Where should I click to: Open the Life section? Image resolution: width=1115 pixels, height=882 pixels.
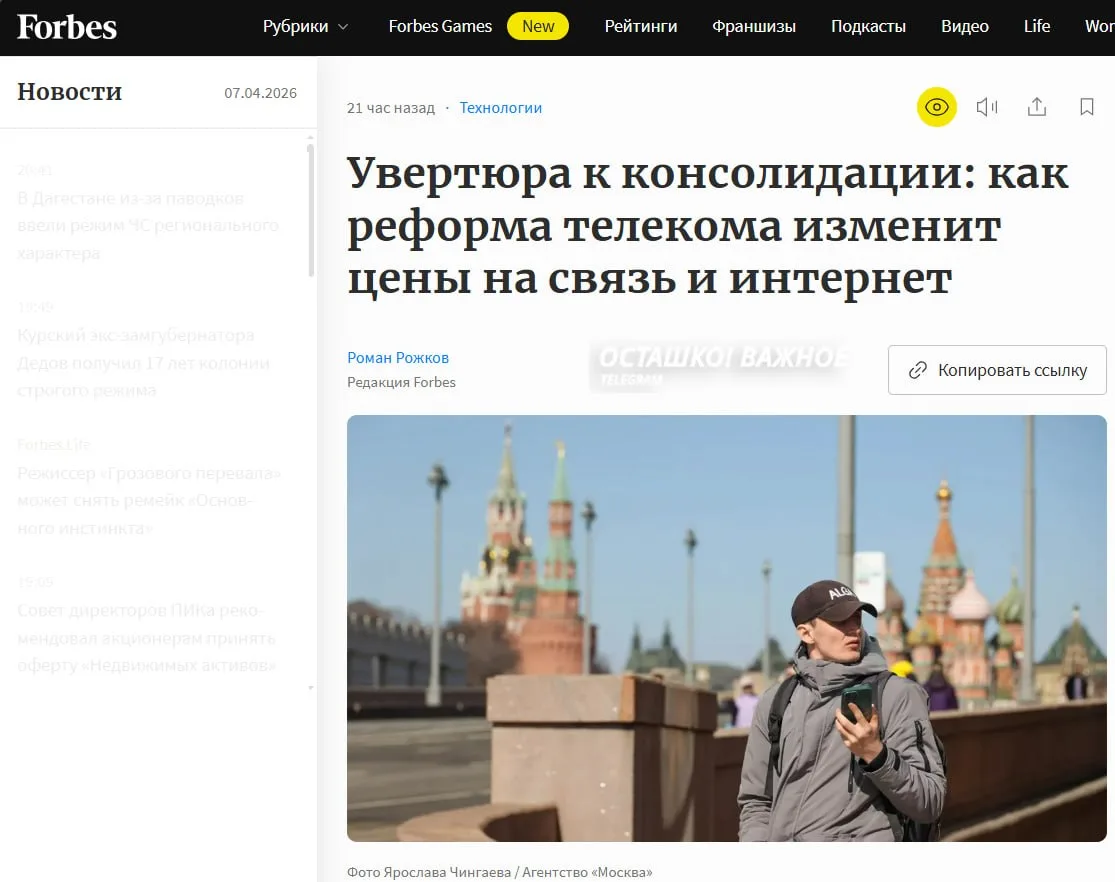click(x=1037, y=26)
